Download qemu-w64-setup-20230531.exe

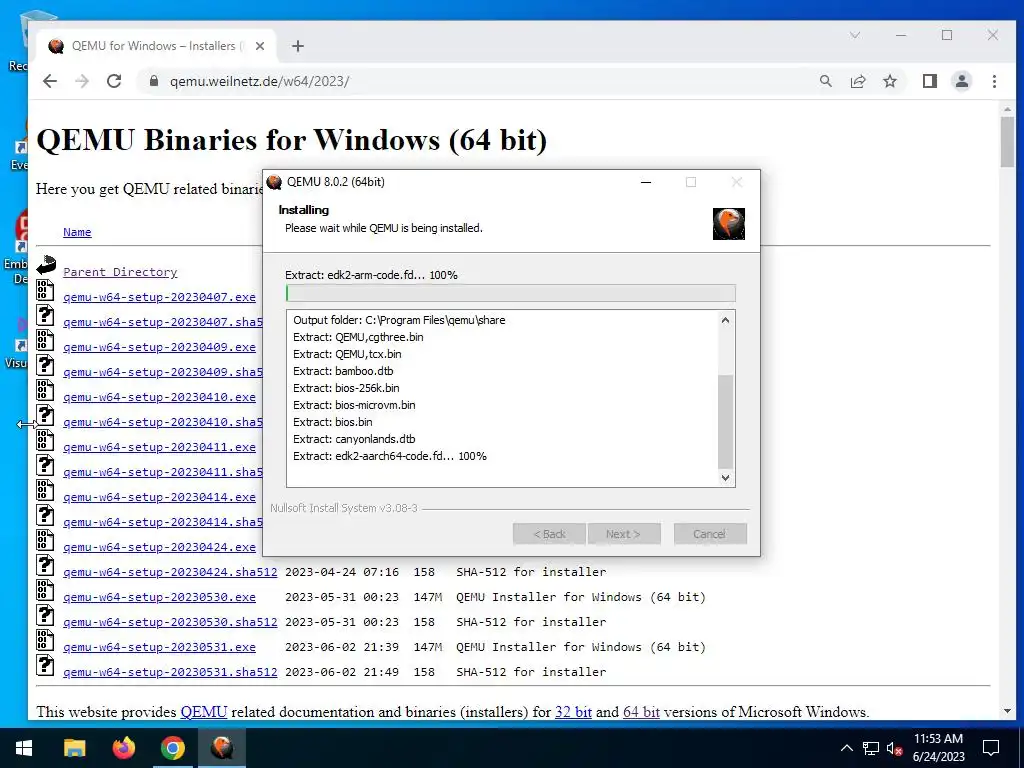(x=159, y=647)
